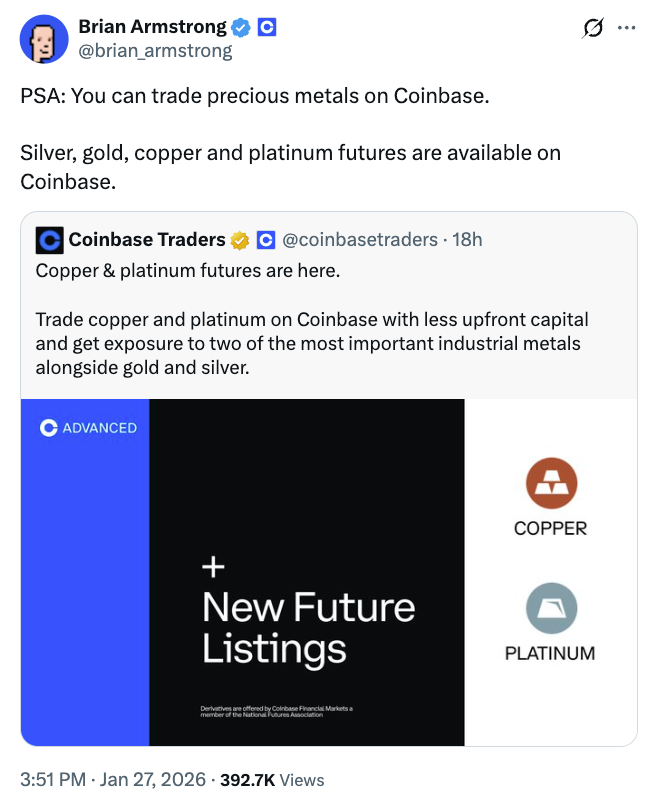The height and width of the screenshot is (800, 657).
Task: Click the Coinbase Traders square logo avatar
Action: pyautogui.click(x=49, y=240)
